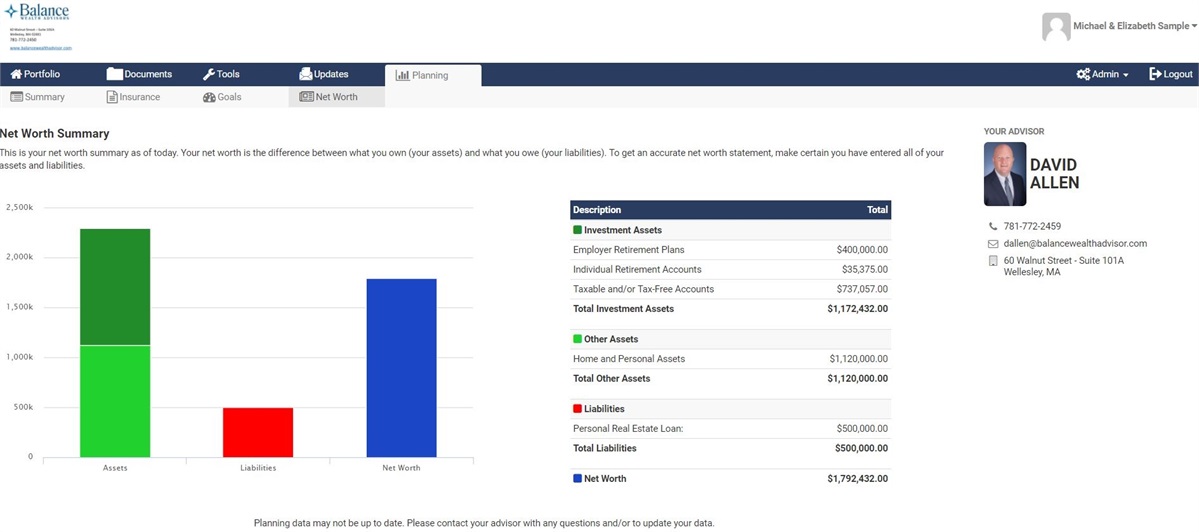Open the Documents tab

(x=139, y=74)
